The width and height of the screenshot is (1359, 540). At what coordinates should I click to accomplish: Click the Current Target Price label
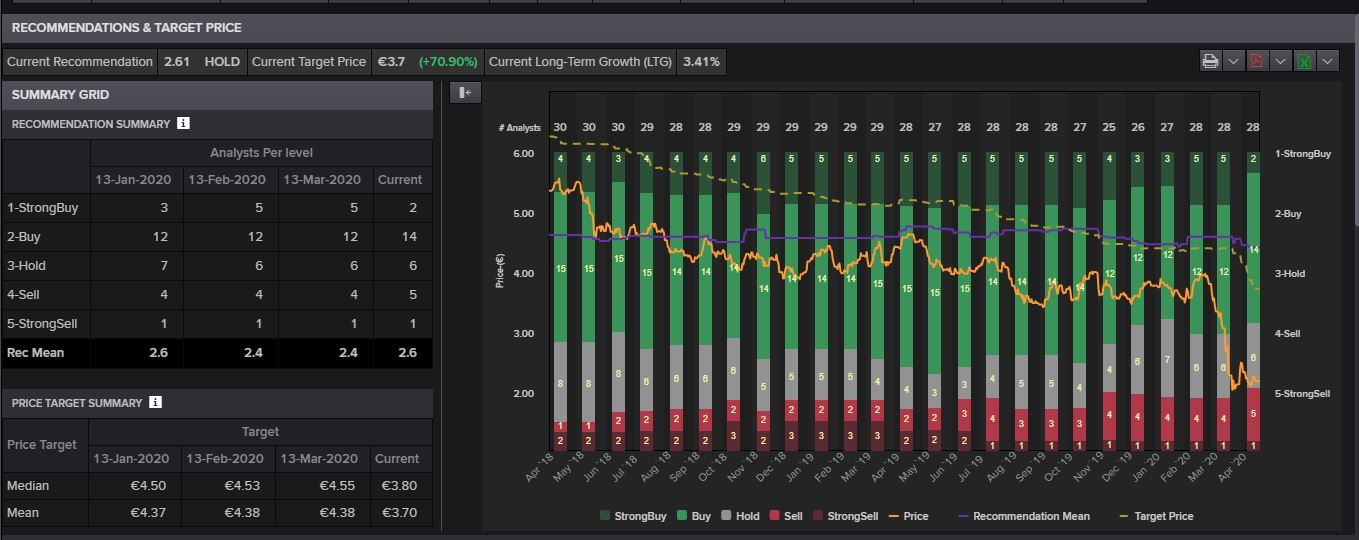[309, 62]
